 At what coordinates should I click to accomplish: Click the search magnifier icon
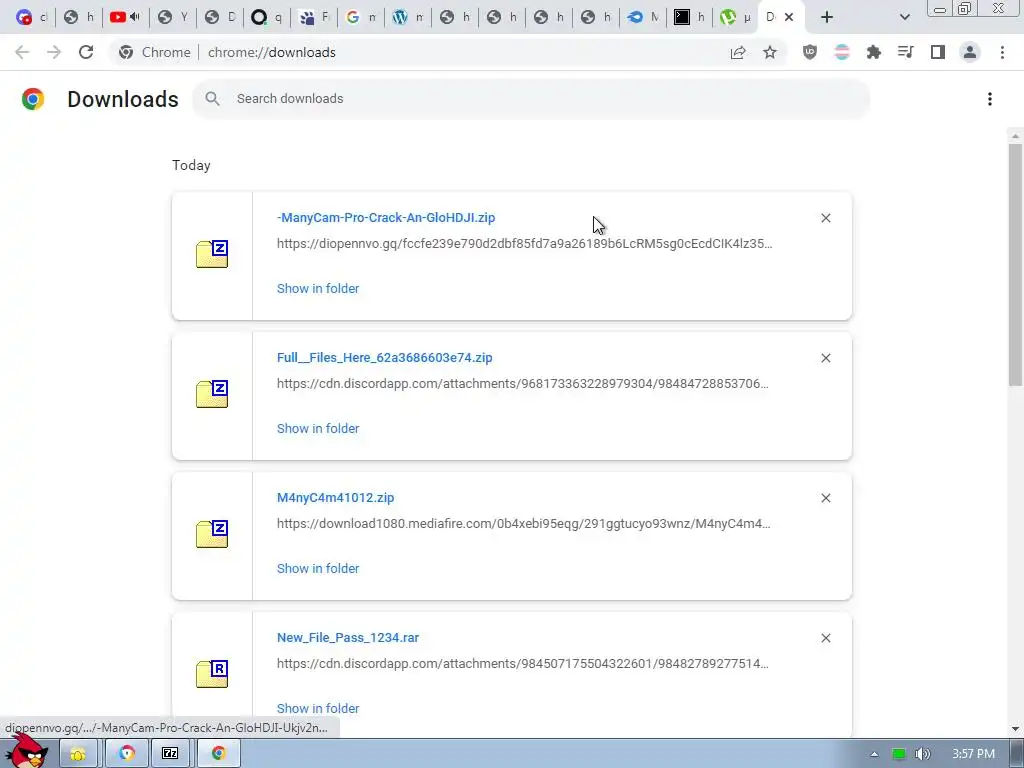point(212,99)
